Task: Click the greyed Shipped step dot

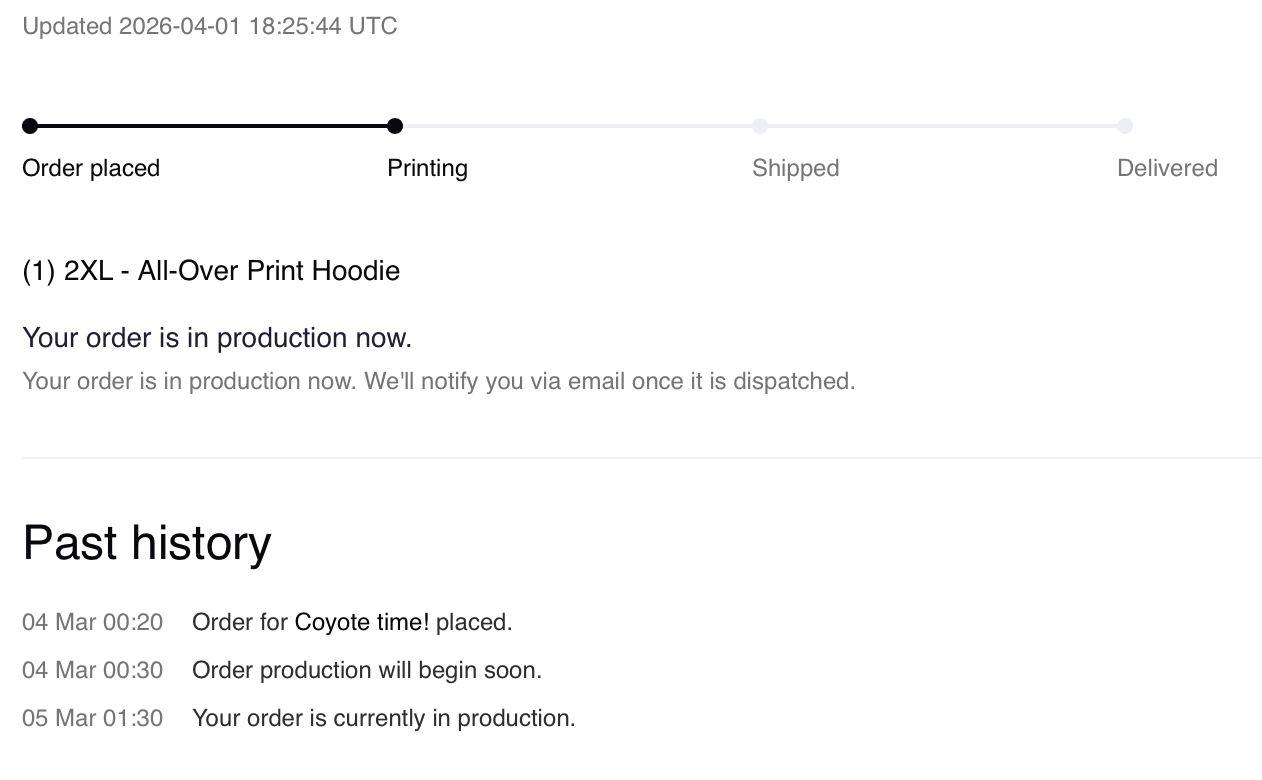Action: (760, 126)
